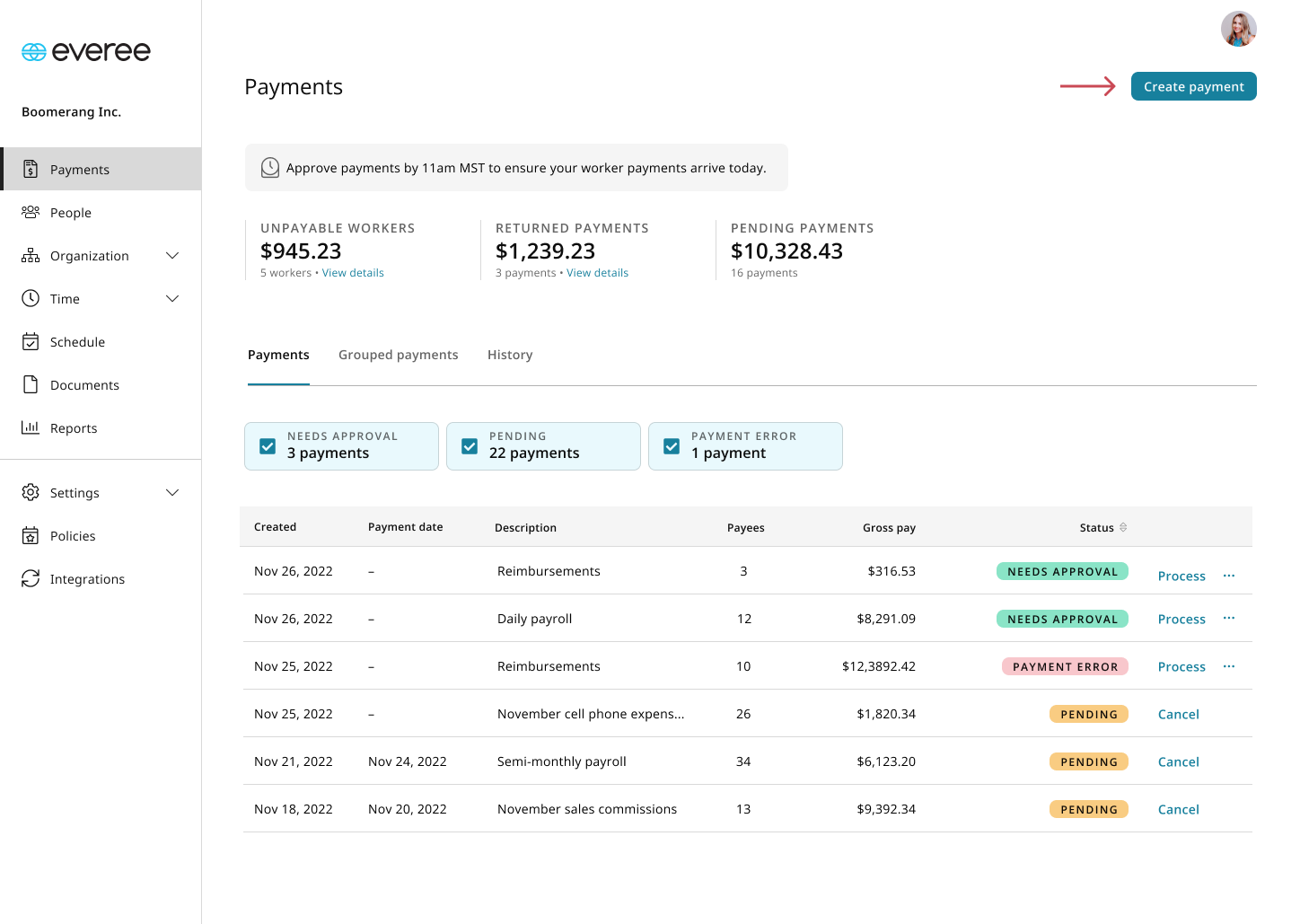This screenshot has width=1300, height=924.
Task: Click the Reports bar chart icon
Action: click(31, 427)
